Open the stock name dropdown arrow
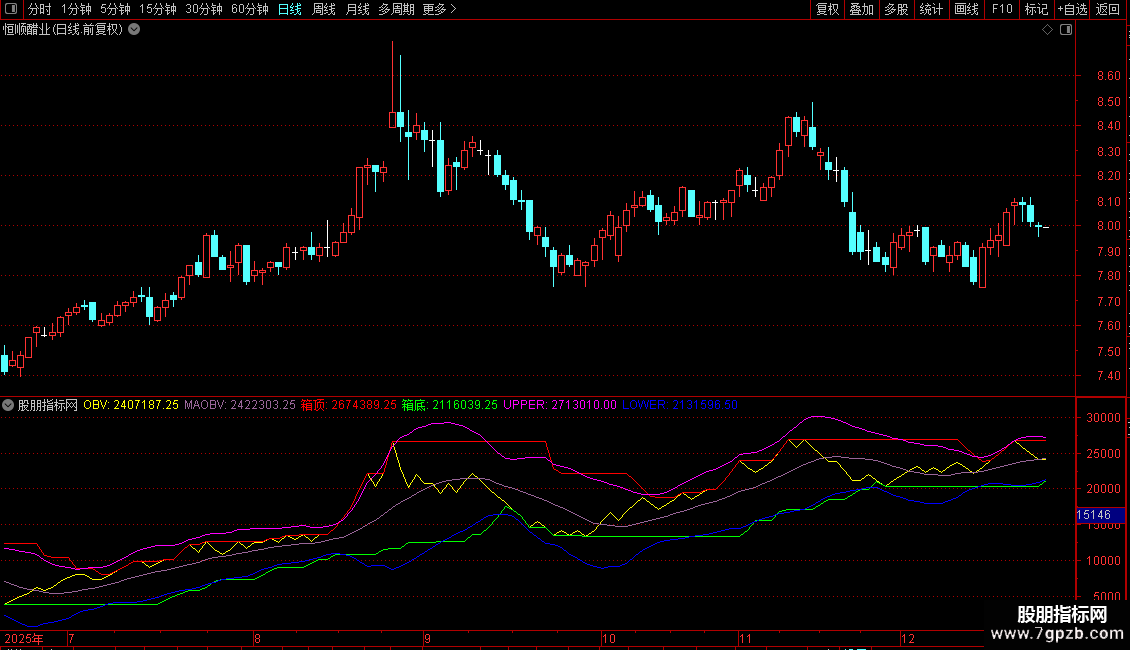1130x650 pixels. pos(134,30)
